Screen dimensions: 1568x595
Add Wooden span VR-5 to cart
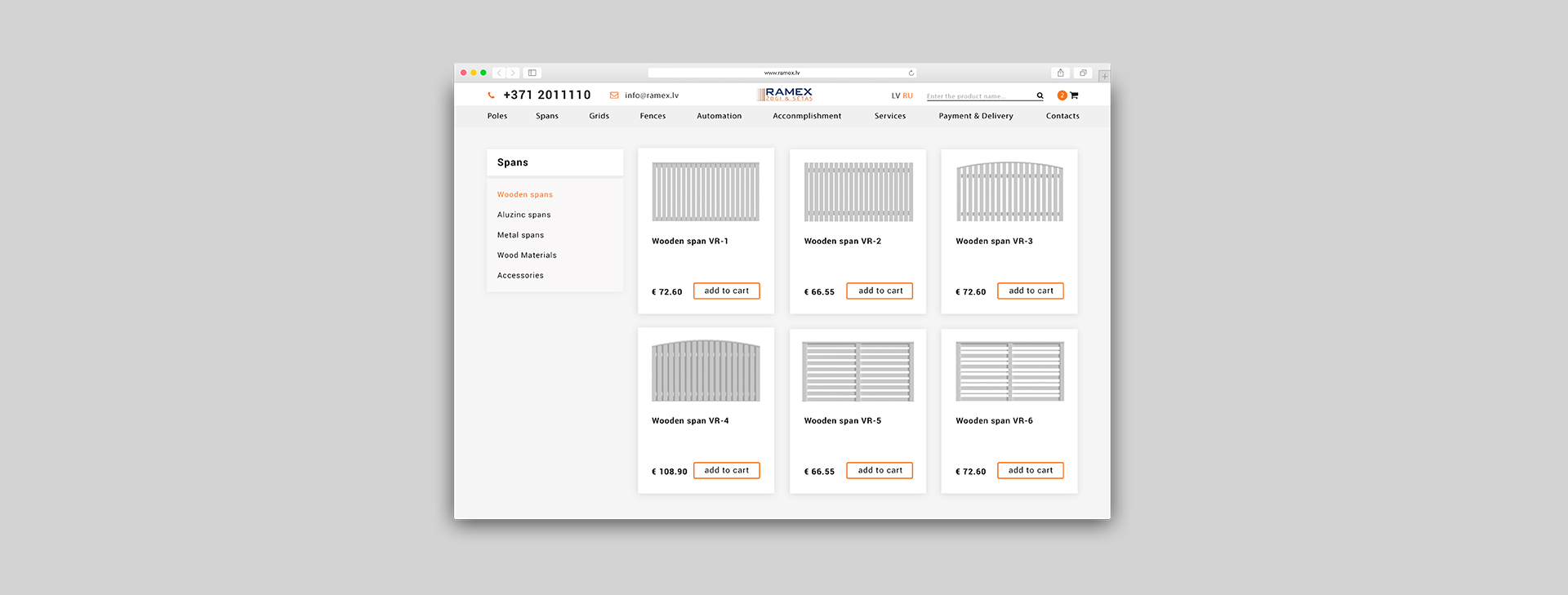click(880, 470)
